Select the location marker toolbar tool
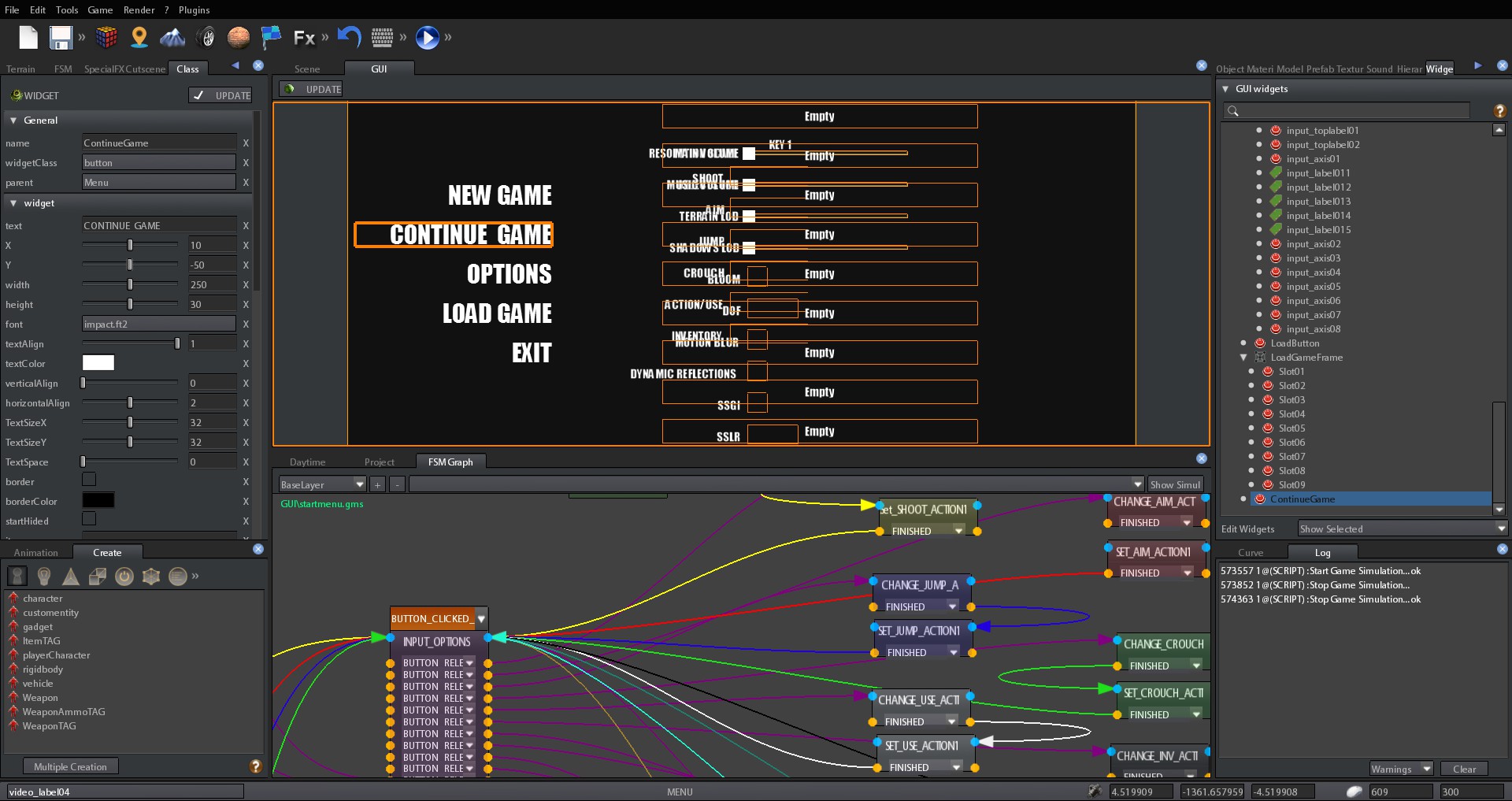This screenshot has height=801, width=1512. (139, 37)
